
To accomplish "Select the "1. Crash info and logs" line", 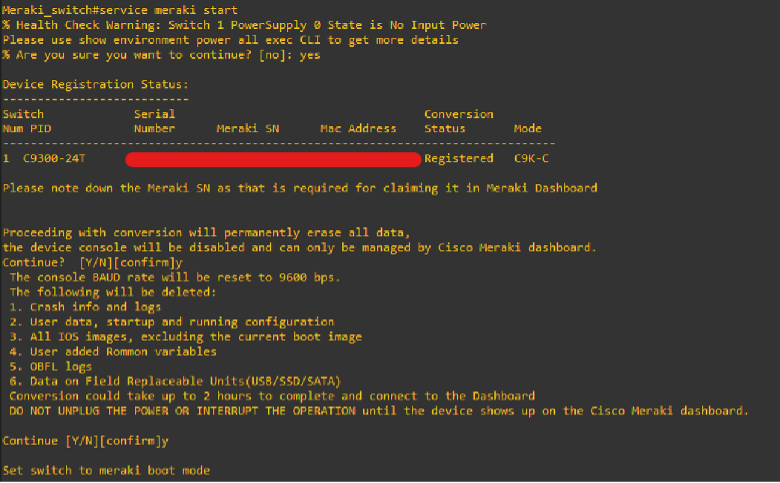I will pyautogui.click(x=85, y=307).
